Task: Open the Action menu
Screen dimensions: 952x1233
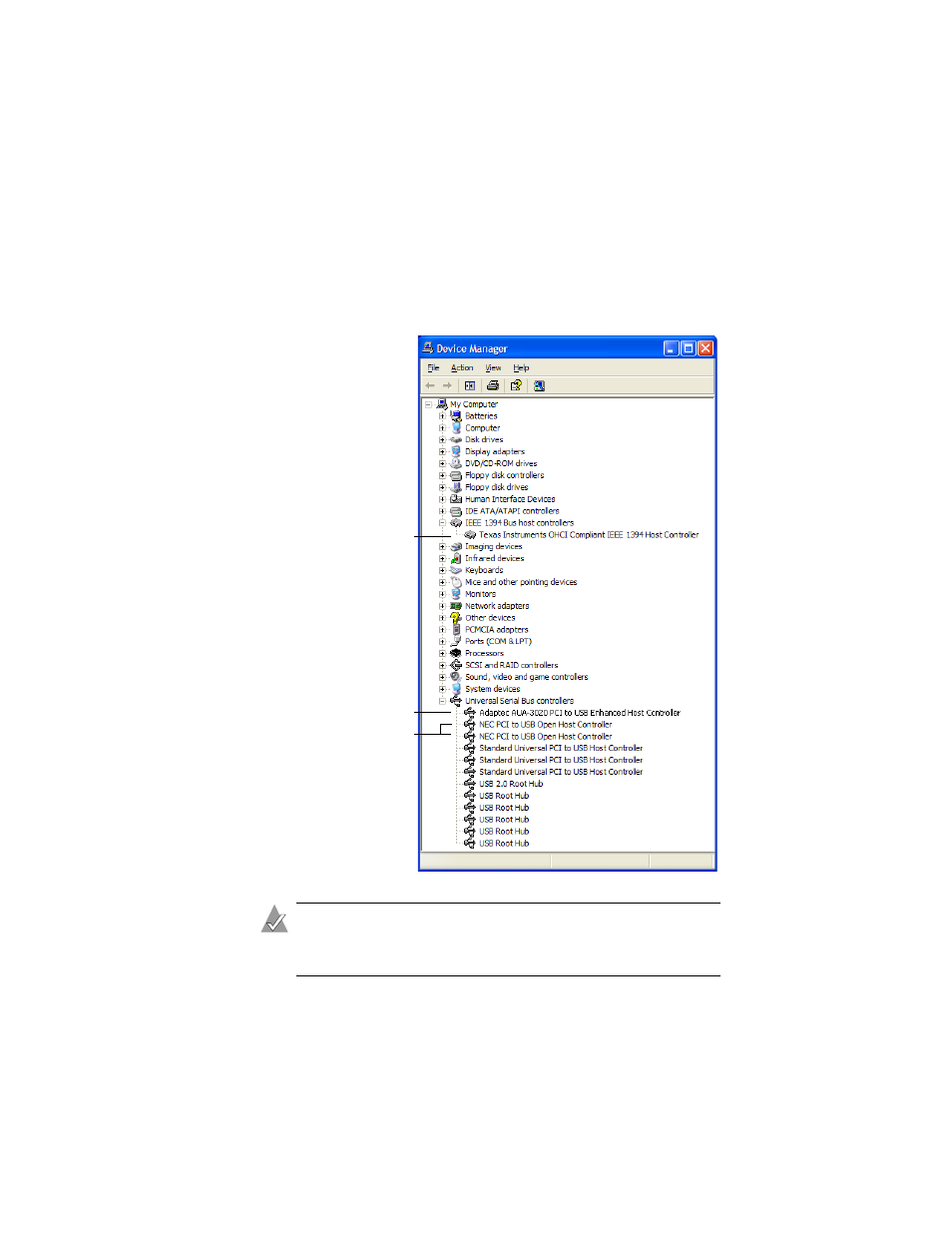Action: [x=462, y=367]
